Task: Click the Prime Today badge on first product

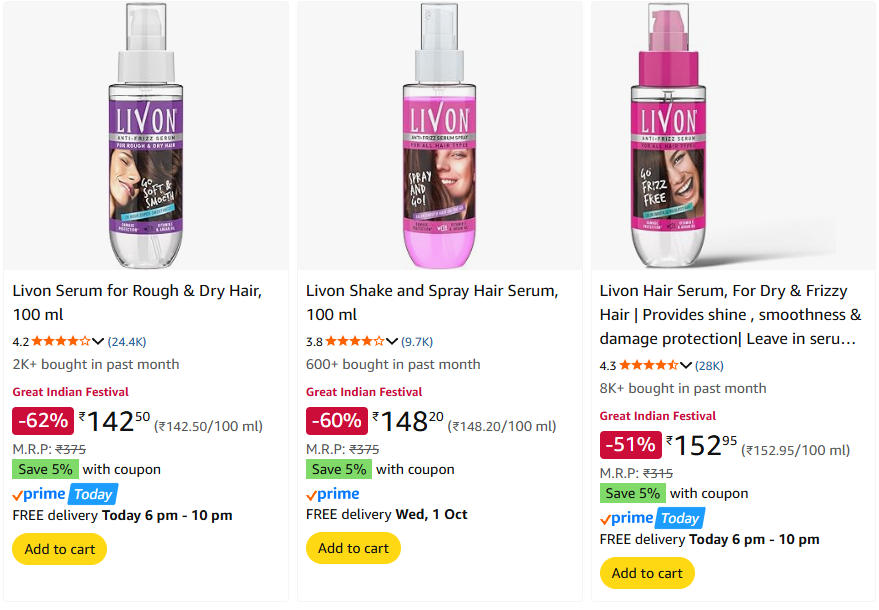Action: coord(65,494)
